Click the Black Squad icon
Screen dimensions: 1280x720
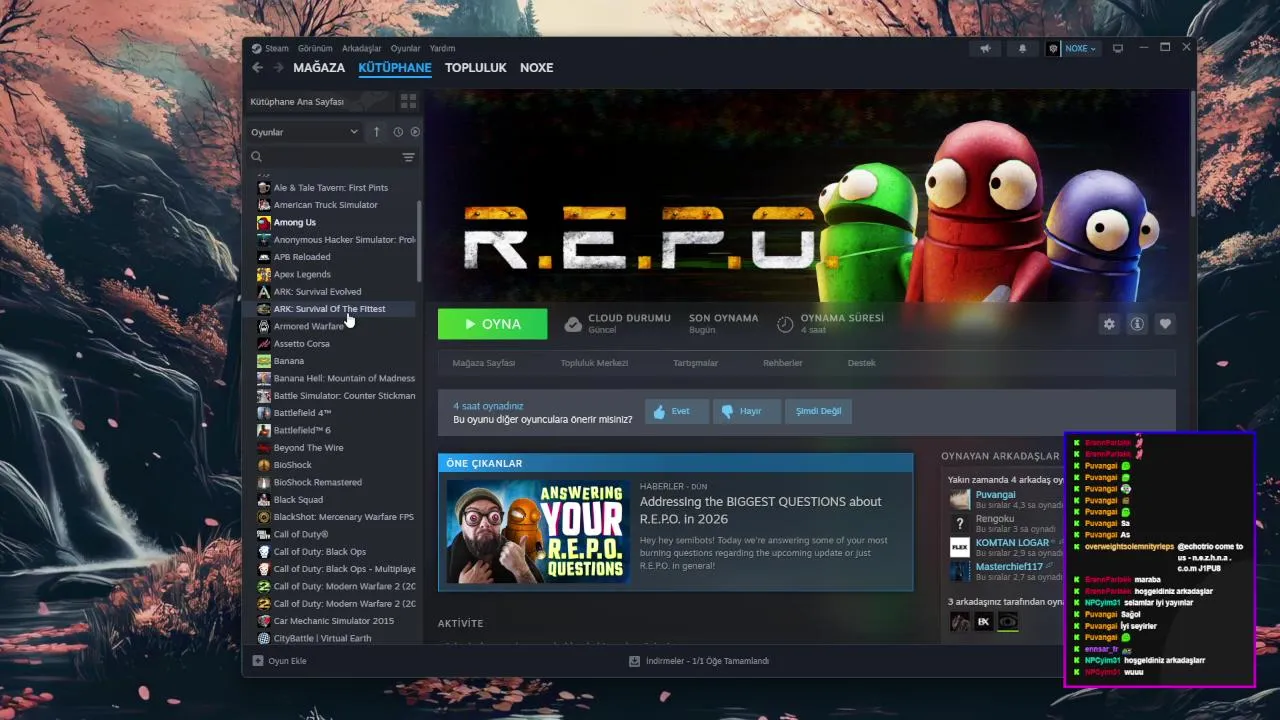(x=264, y=499)
